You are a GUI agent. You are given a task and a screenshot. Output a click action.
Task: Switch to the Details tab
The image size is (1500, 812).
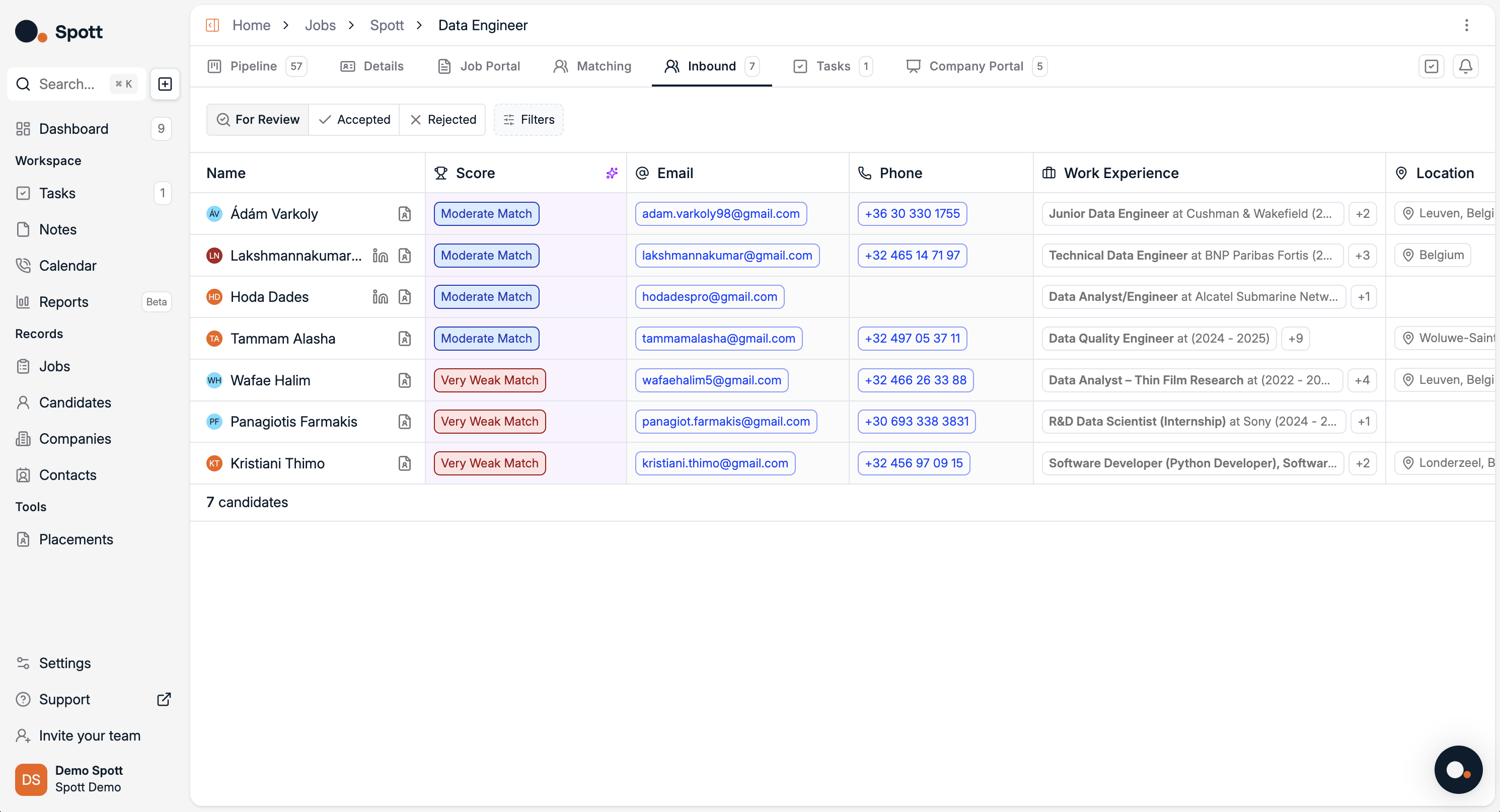371,66
